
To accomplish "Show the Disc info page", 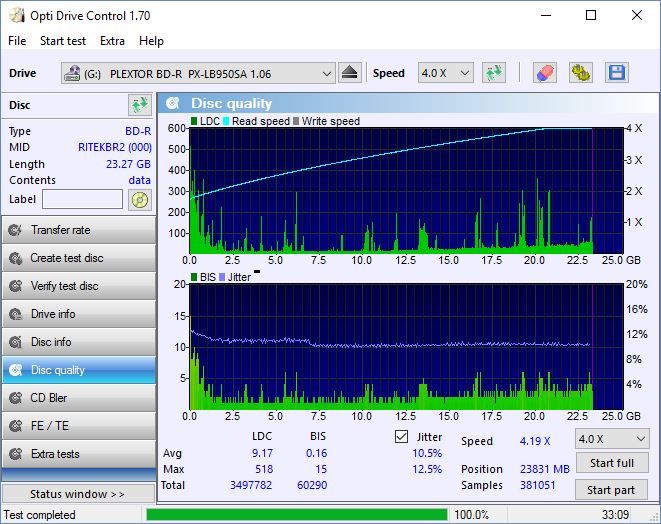I will point(79,342).
